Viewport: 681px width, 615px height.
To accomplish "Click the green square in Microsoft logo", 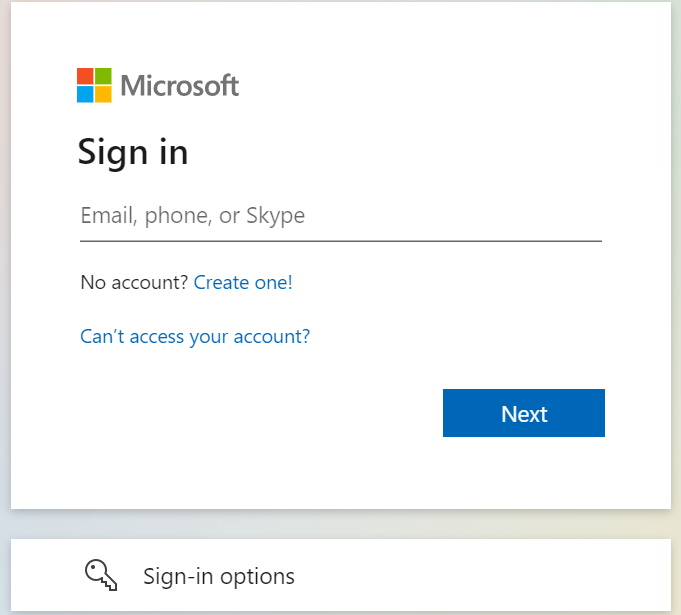I will (x=103, y=76).
